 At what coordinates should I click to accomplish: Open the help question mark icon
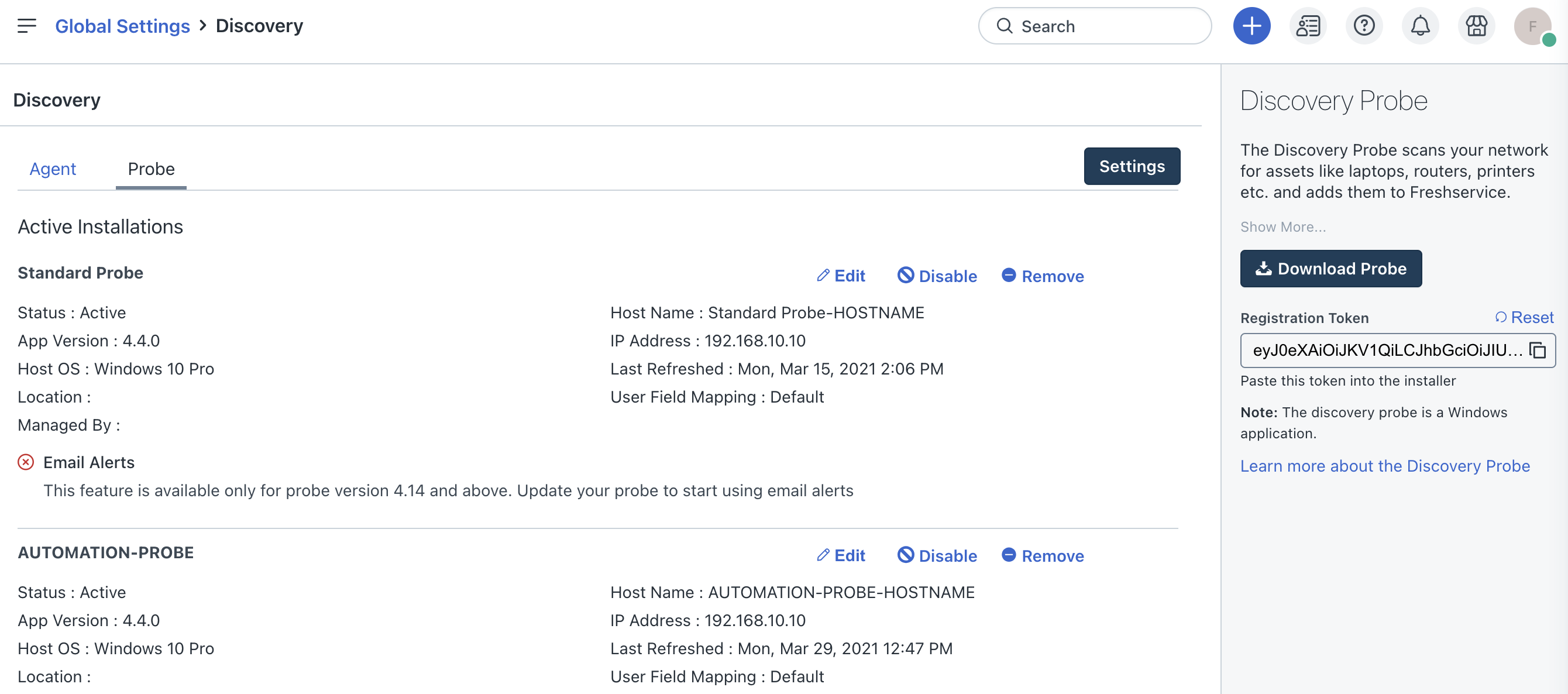pyautogui.click(x=1363, y=26)
